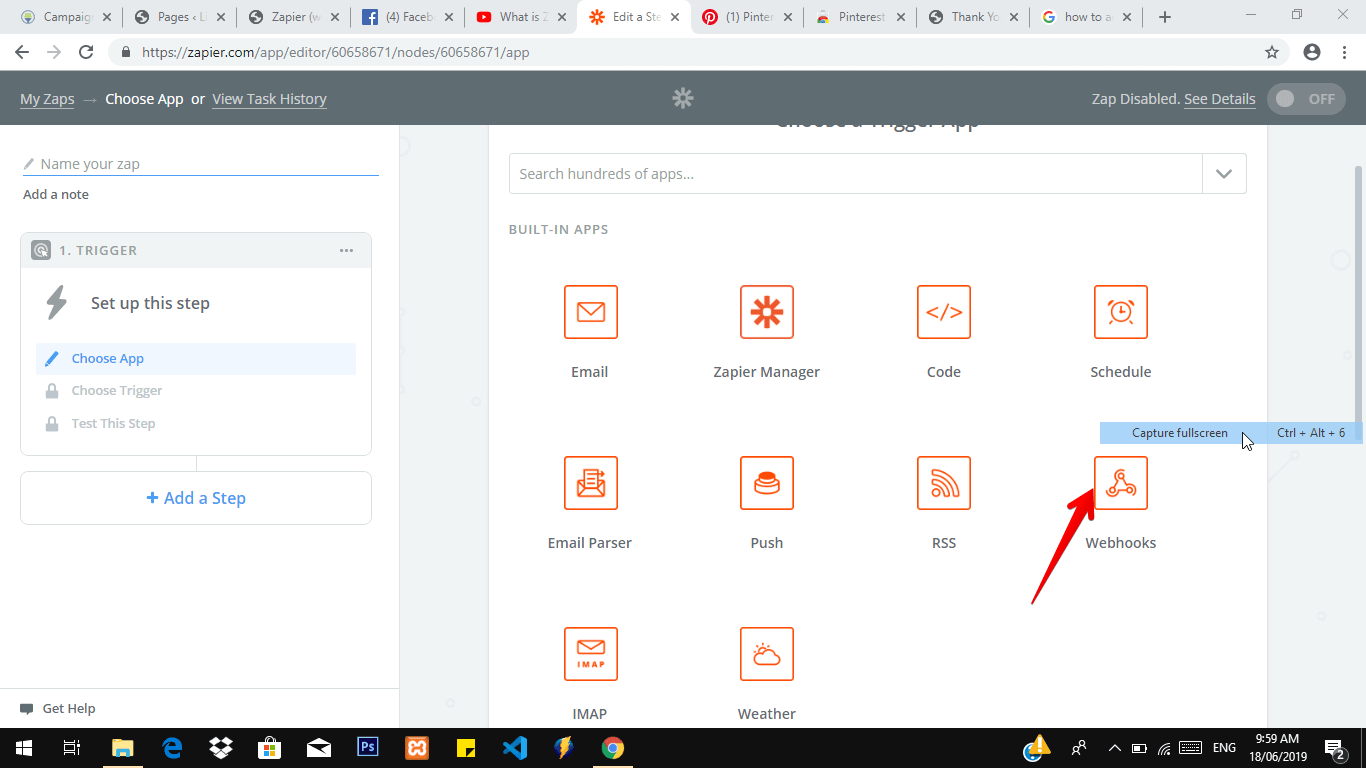Select Choose App step in sidebar
The image size is (1366, 768).
tap(196, 359)
